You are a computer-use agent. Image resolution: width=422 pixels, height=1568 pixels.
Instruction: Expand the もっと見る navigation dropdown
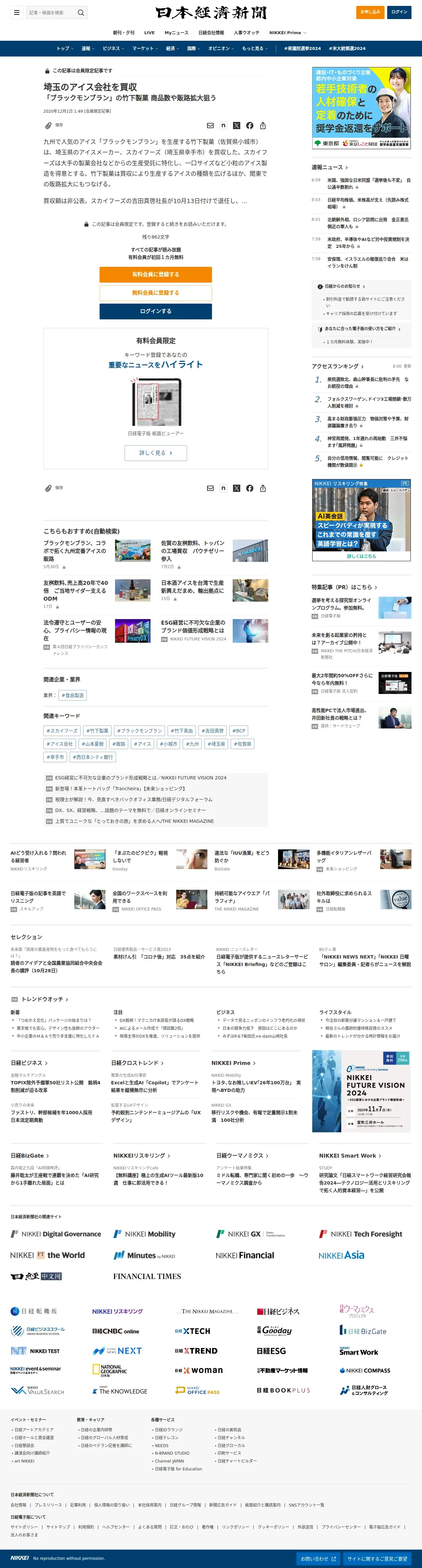[x=254, y=49]
